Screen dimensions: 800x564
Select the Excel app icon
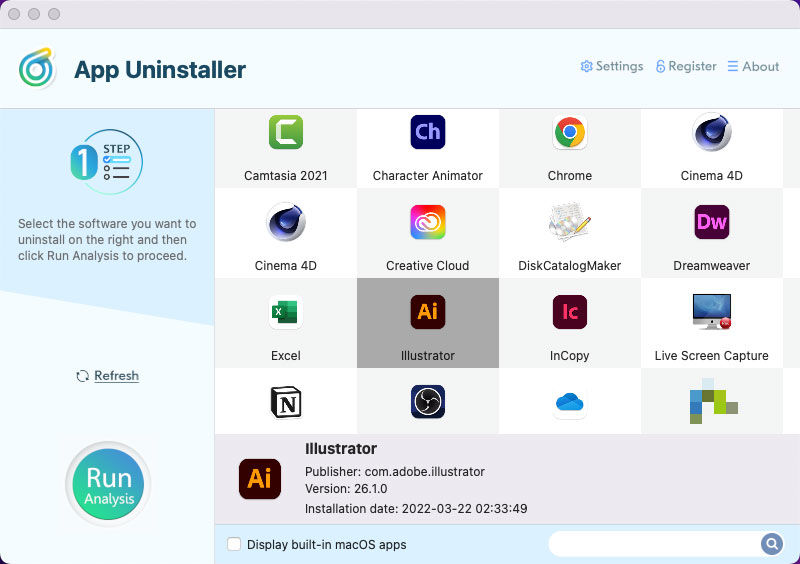click(x=286, y=312)
